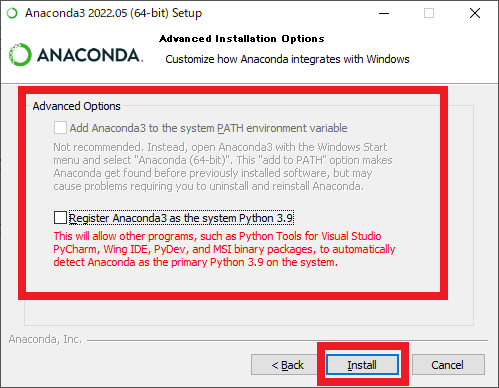Click the 'Customize how Anaconda integrates with Windows' subtitle
The height and width of the screenshot is (388, 499).
pos(287,59)
